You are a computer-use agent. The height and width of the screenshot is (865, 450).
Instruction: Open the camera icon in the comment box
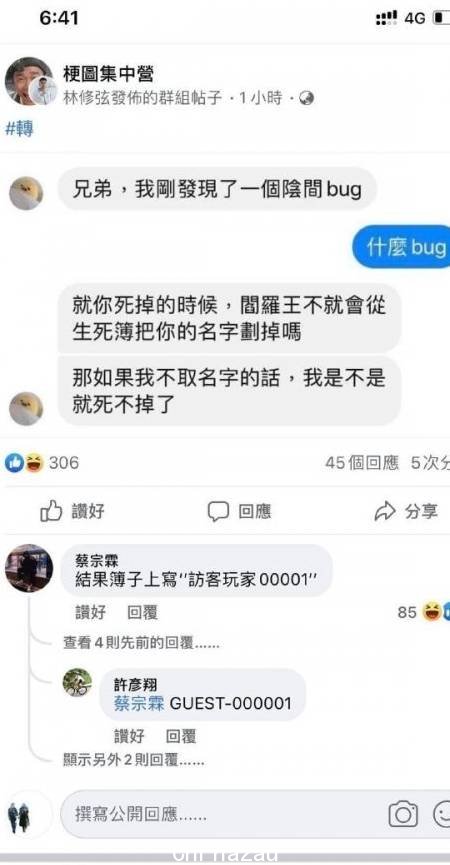[x=403, y=814]
